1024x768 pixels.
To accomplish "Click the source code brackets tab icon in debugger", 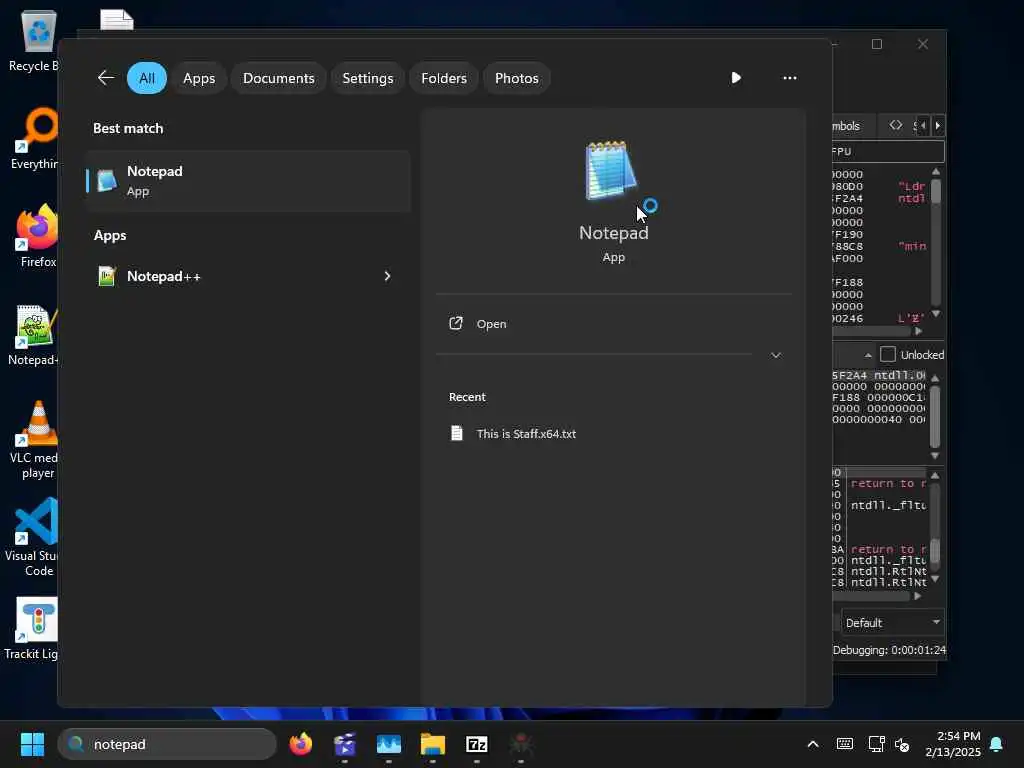I will click(896, 125).
